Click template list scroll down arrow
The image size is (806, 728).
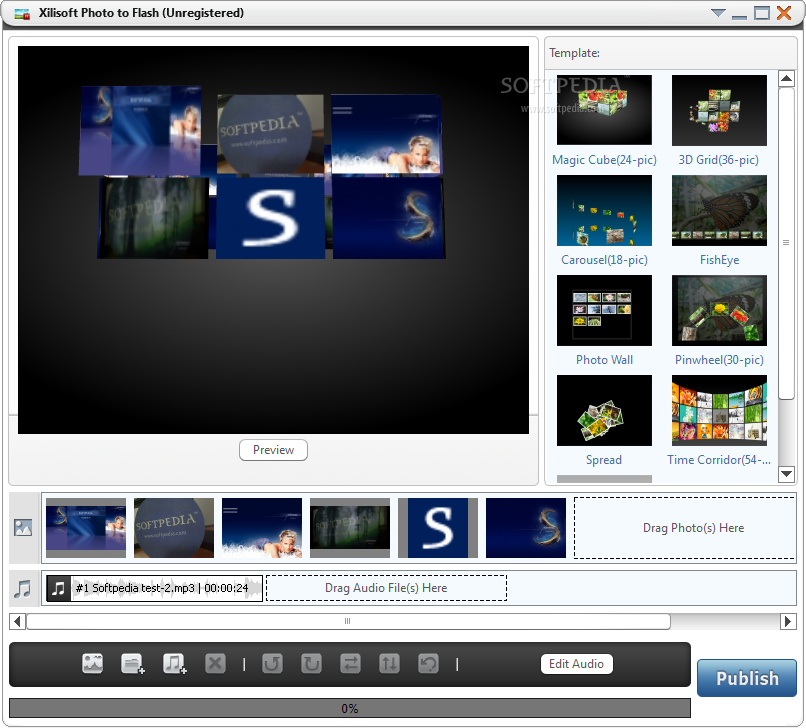point(786,474)
